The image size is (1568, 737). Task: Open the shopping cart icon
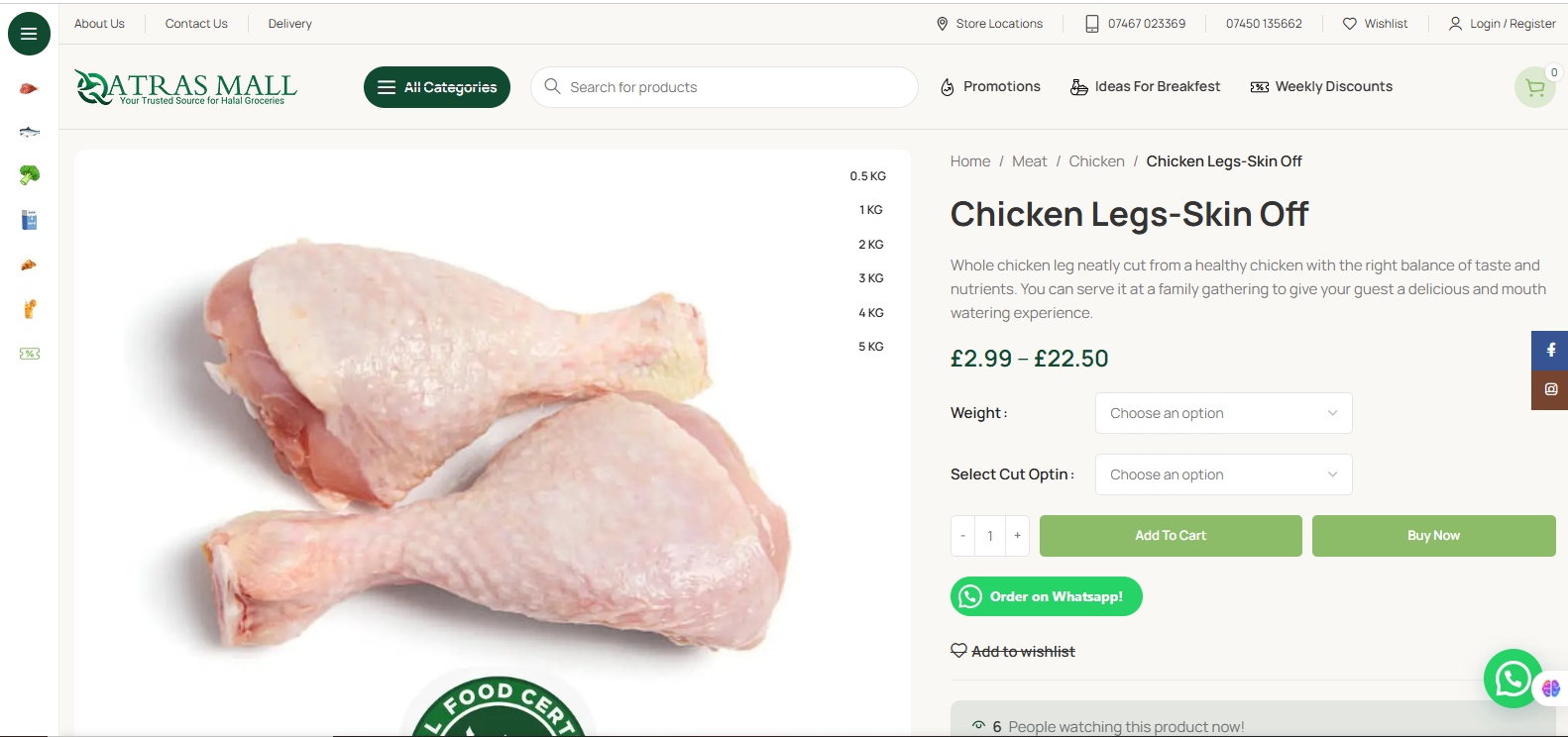pyautogui.click(x=1534, y=88)
